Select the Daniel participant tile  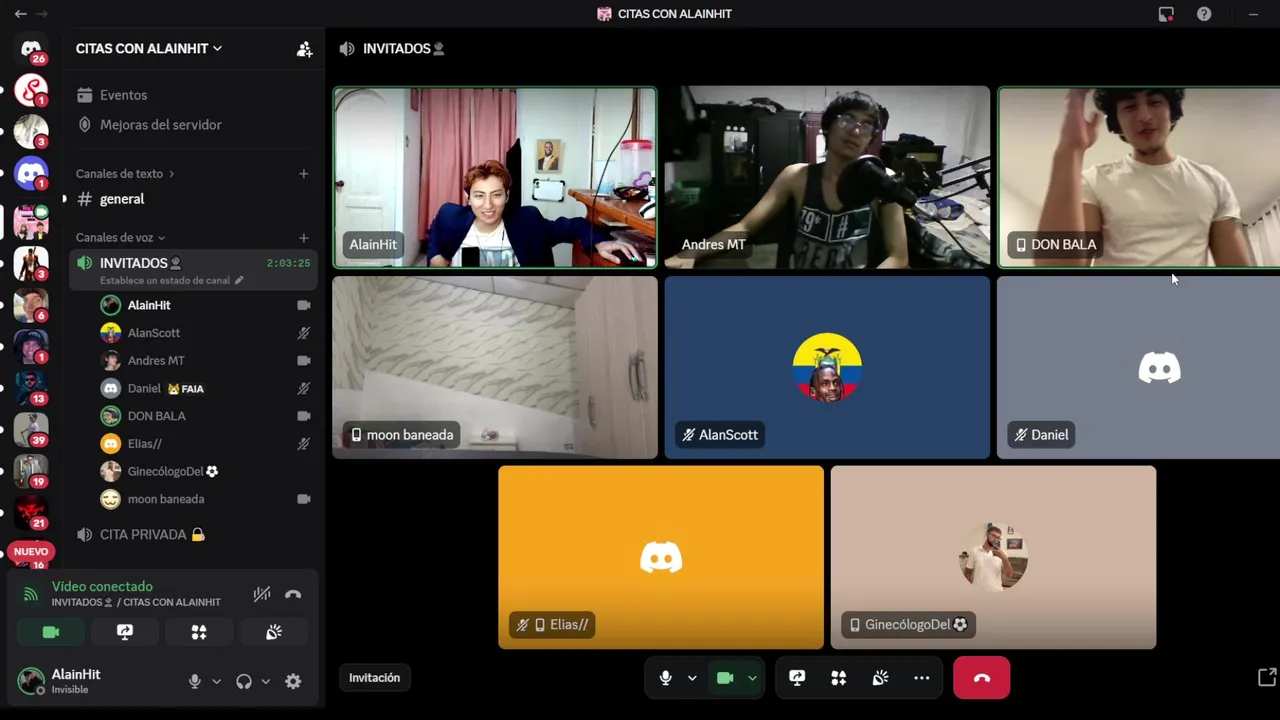click(1139, 368)
